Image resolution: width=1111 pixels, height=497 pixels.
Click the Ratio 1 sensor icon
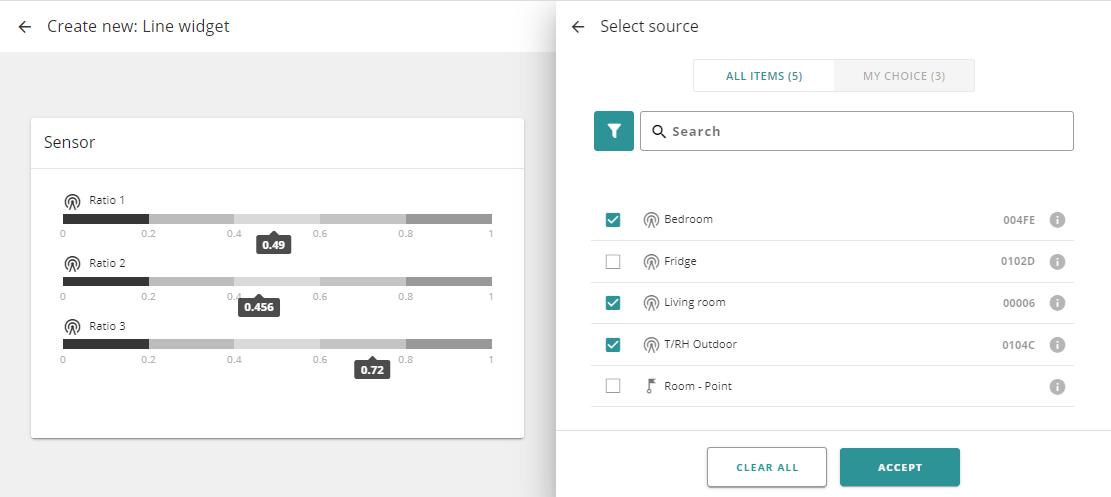pos(72,201)
